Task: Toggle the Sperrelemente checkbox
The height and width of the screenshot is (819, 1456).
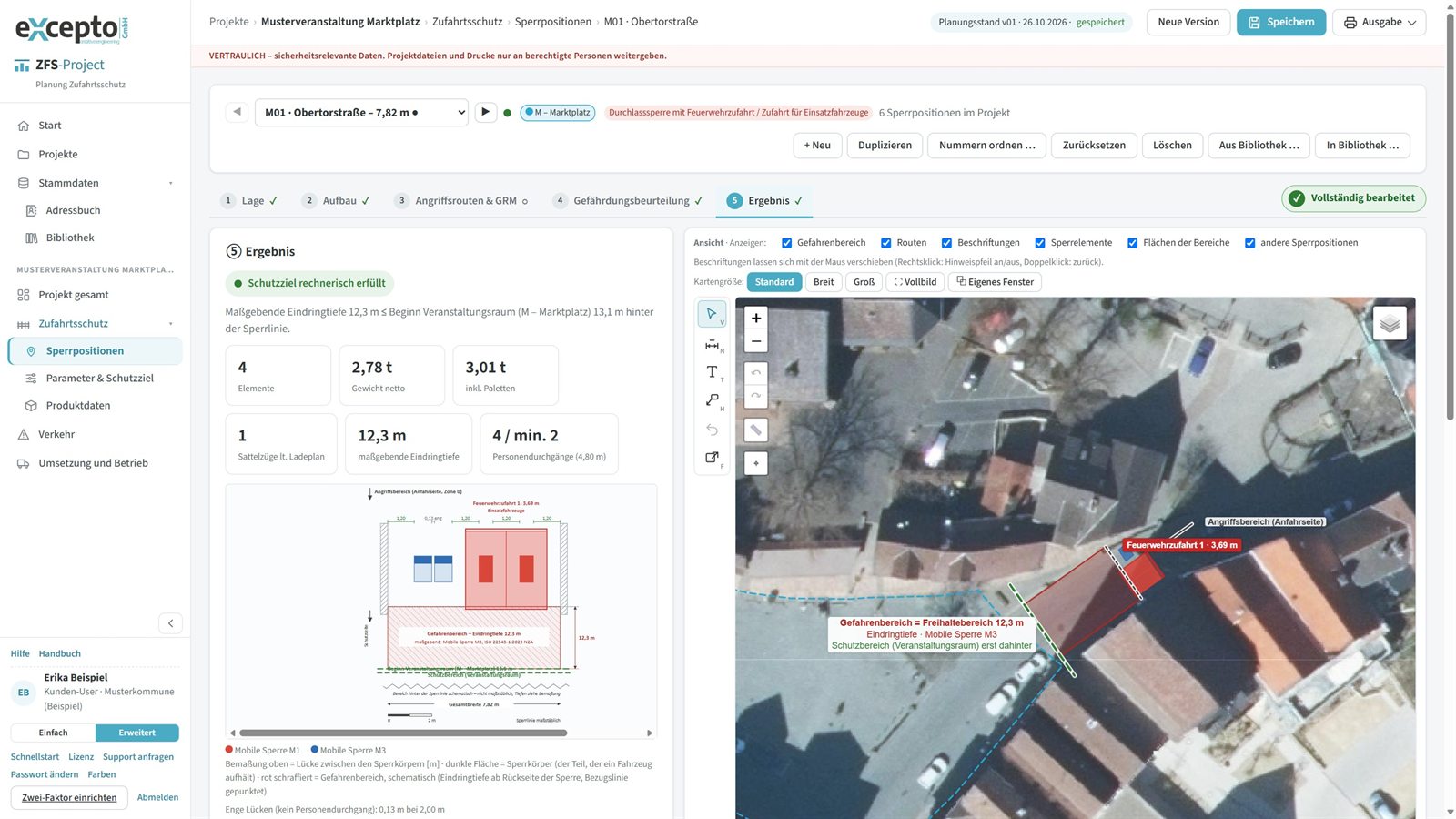Action: coord(1040,243)
